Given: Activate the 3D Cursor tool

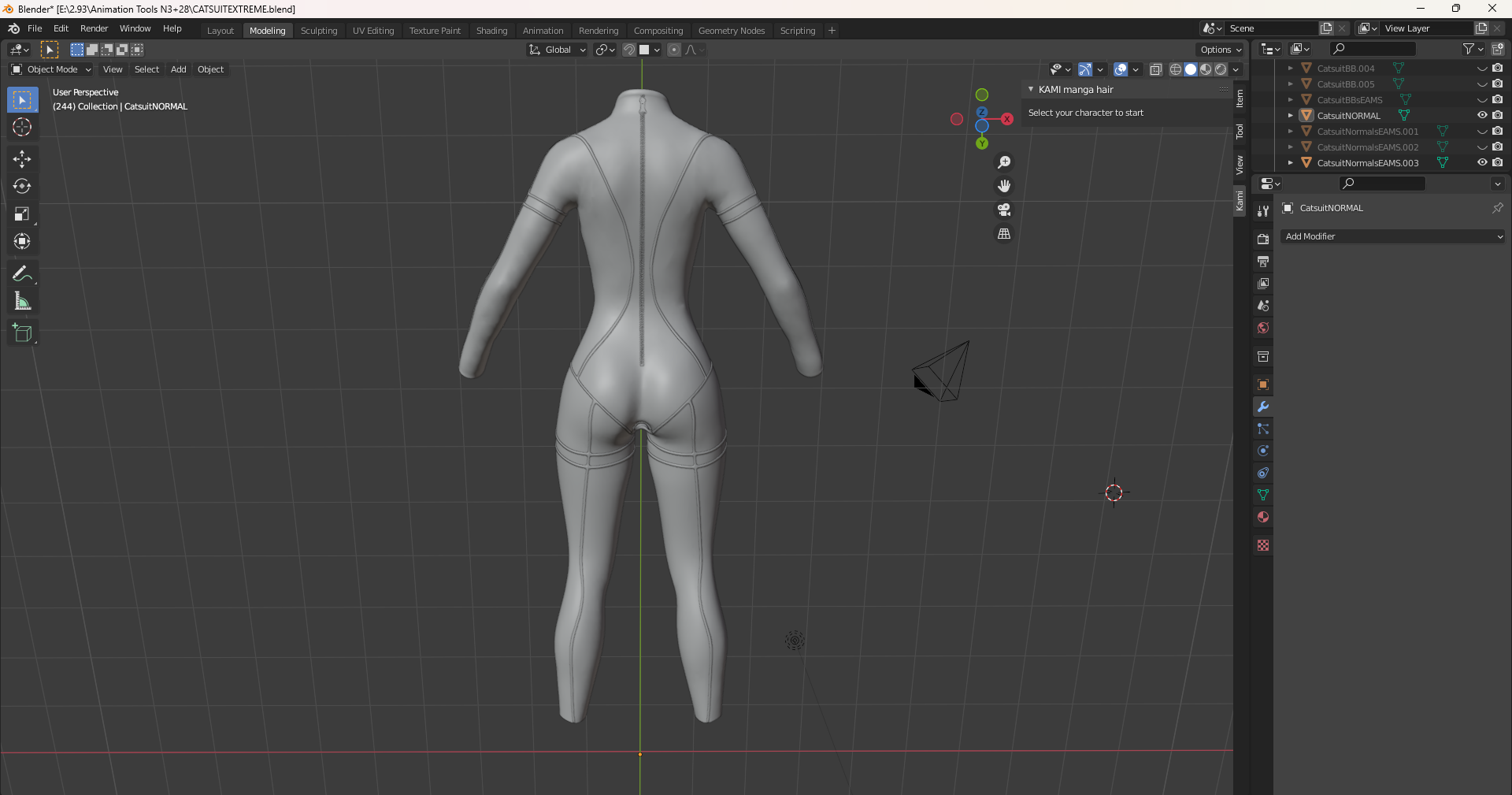Looking at the screenshot, I should coord(22,127).
